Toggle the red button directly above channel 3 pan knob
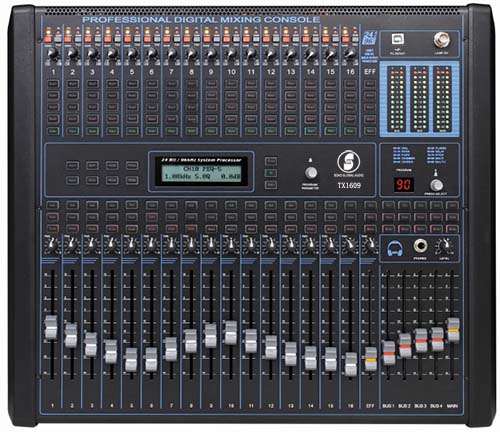500x432 pixels. [92, 229]
